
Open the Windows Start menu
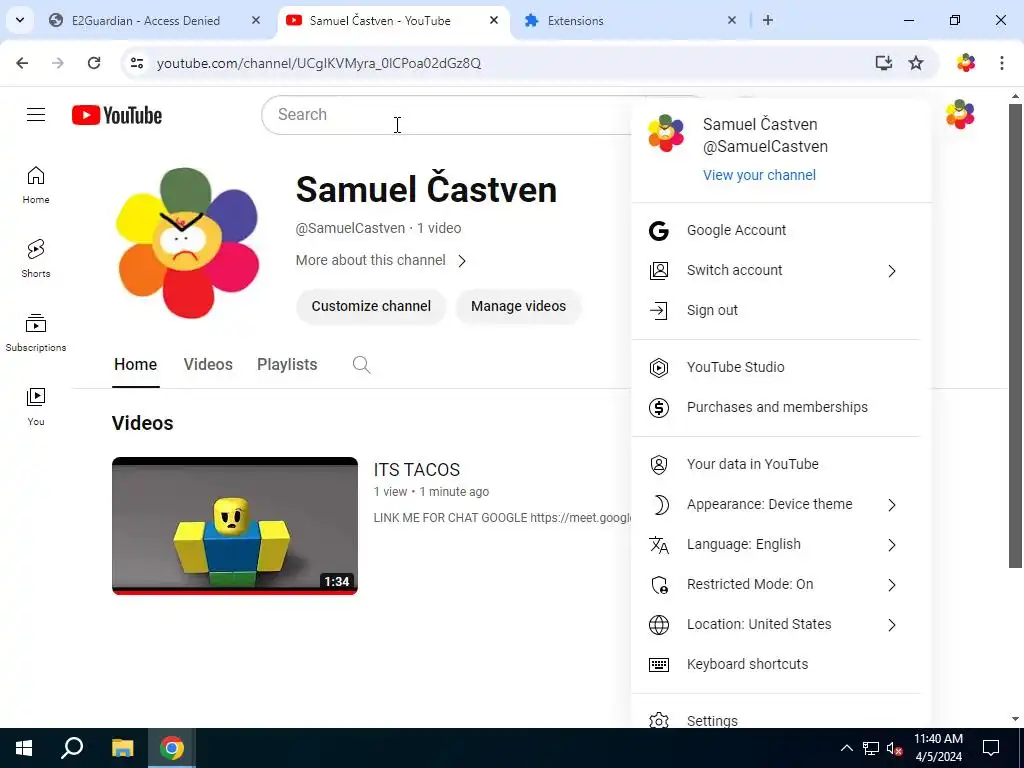tap(24, 748)
